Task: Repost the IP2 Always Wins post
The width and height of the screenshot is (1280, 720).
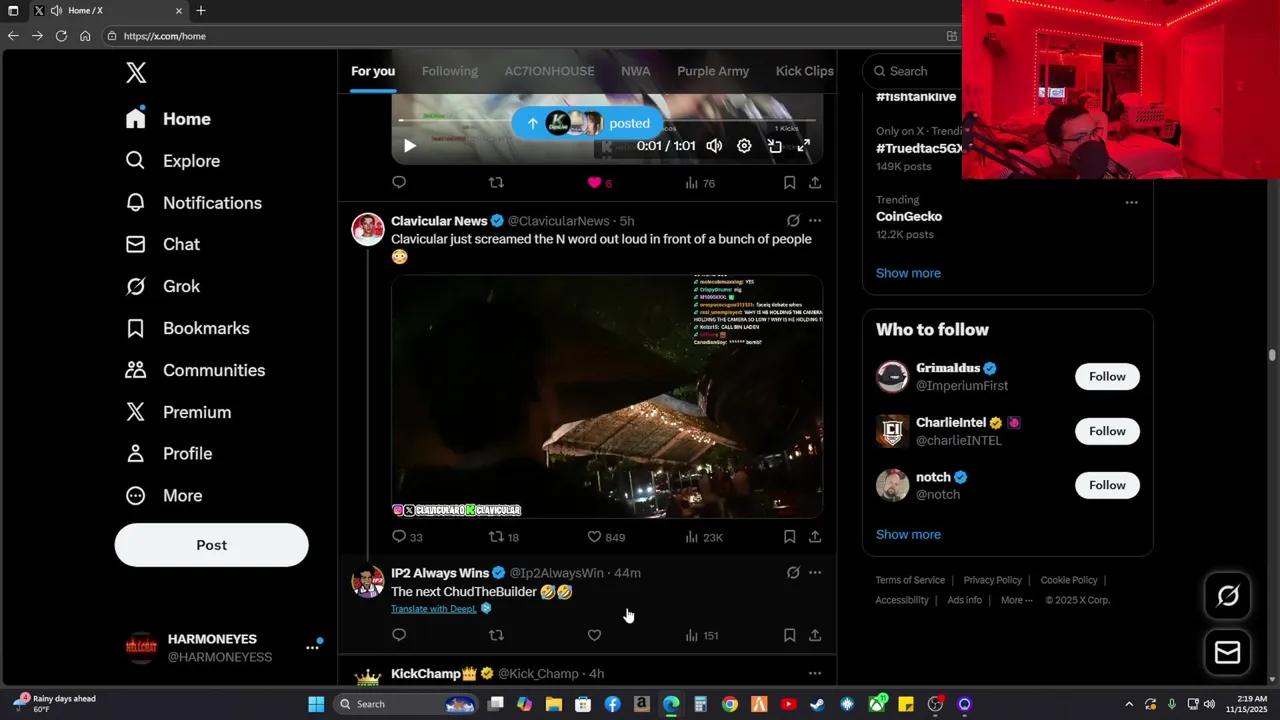Action: pyautogui.click(x=496, y=635)
